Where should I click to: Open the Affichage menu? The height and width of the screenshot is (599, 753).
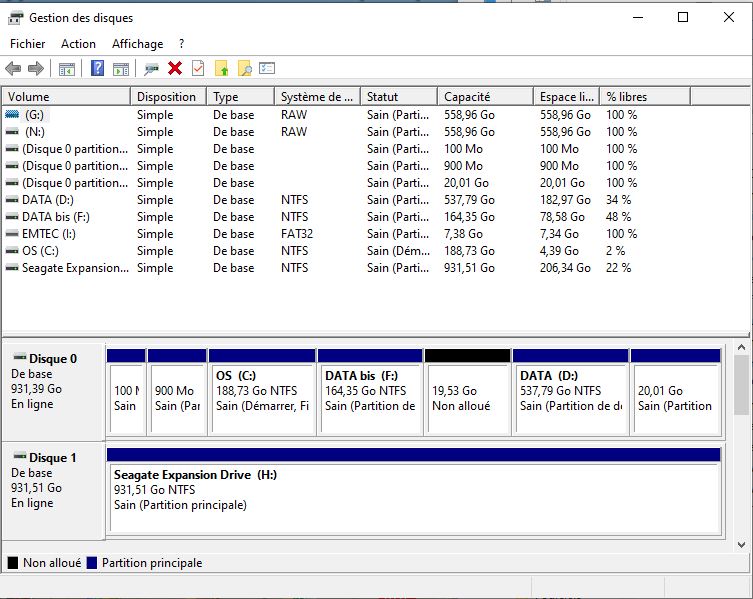coord(137,44)
